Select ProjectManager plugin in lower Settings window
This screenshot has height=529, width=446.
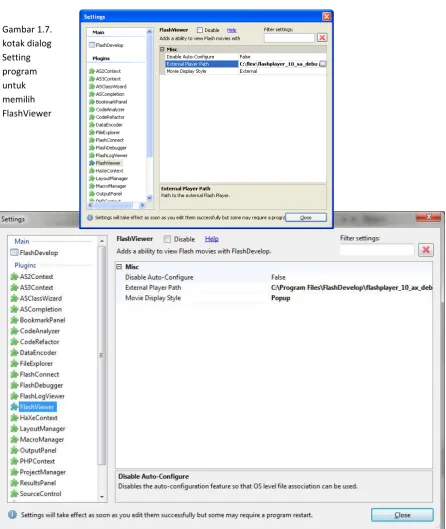38,472
